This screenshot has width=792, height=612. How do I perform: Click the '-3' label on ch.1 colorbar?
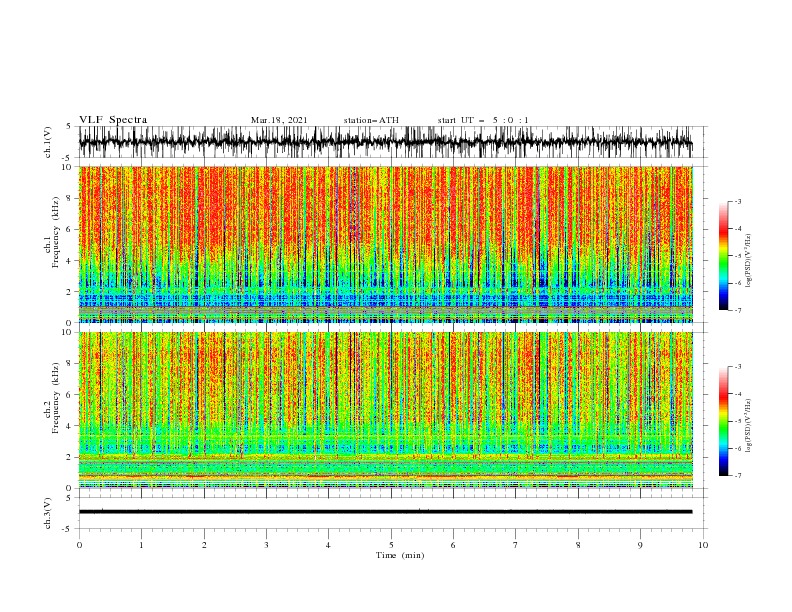point(737,201)
